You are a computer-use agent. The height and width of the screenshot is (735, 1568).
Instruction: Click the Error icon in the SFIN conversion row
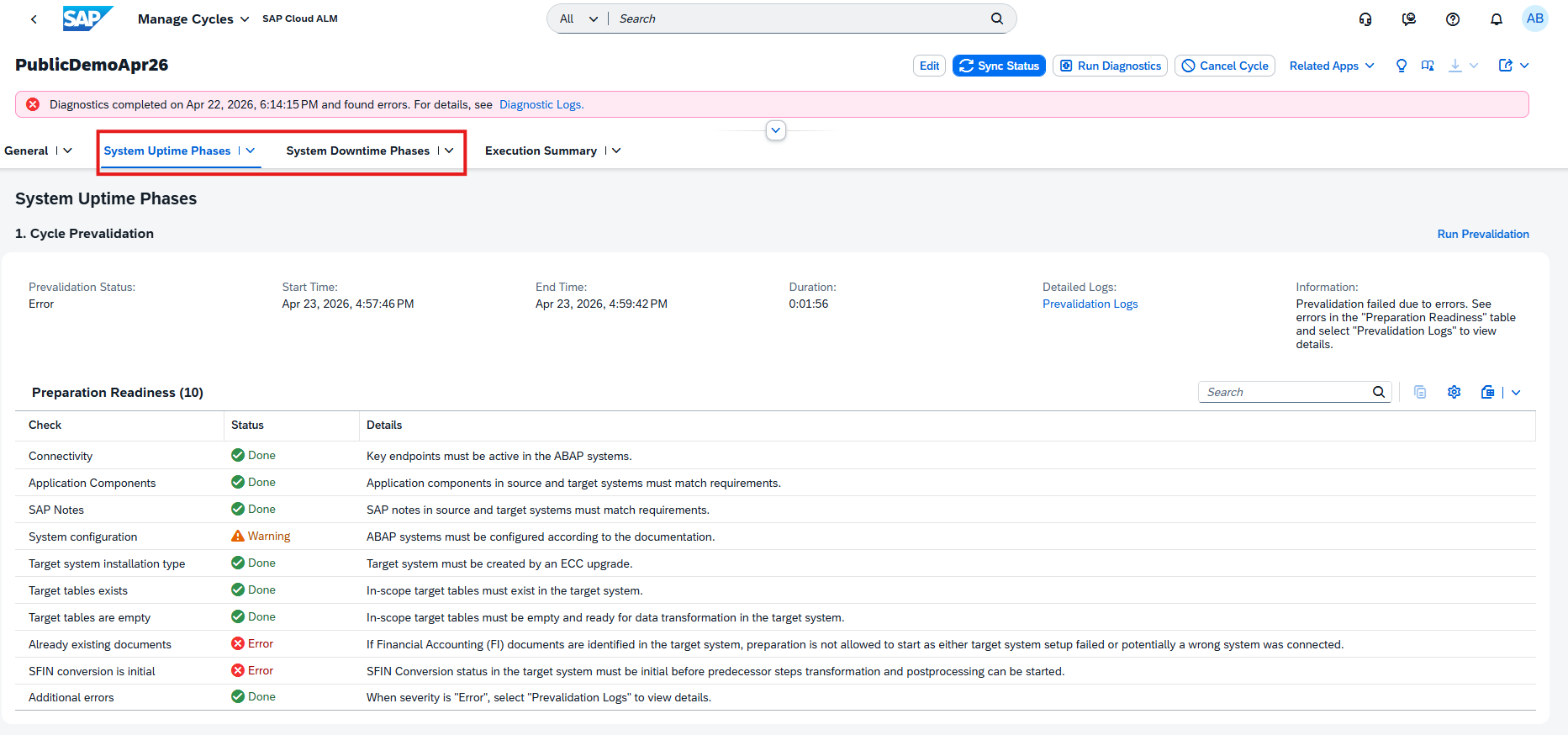[x=238, y=670]
